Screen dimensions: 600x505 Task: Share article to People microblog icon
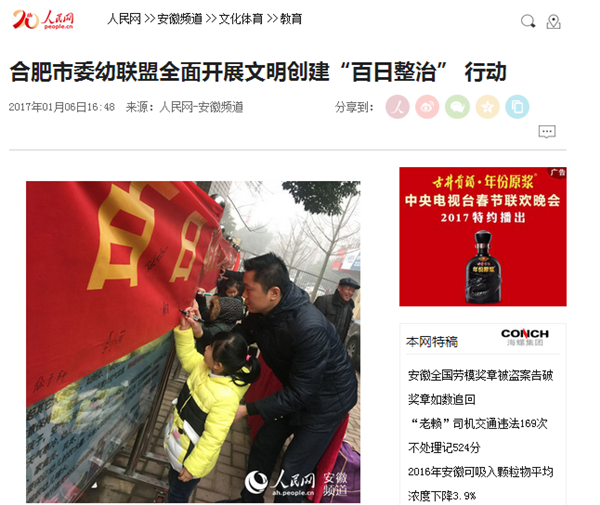pyautogui.click(x=397, y=107)
